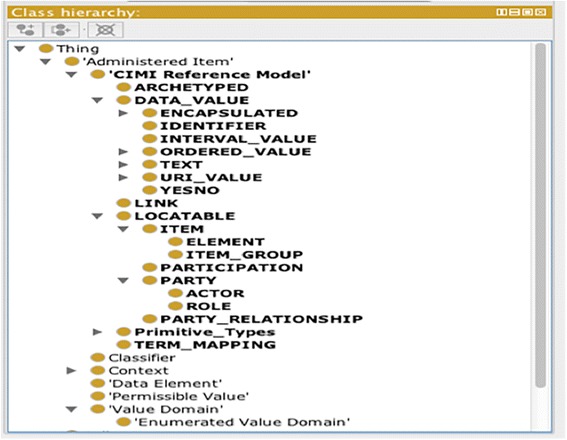Select the LOCATABLE class
The width and height of the screenshot is (567, 440).
(185, 216)
